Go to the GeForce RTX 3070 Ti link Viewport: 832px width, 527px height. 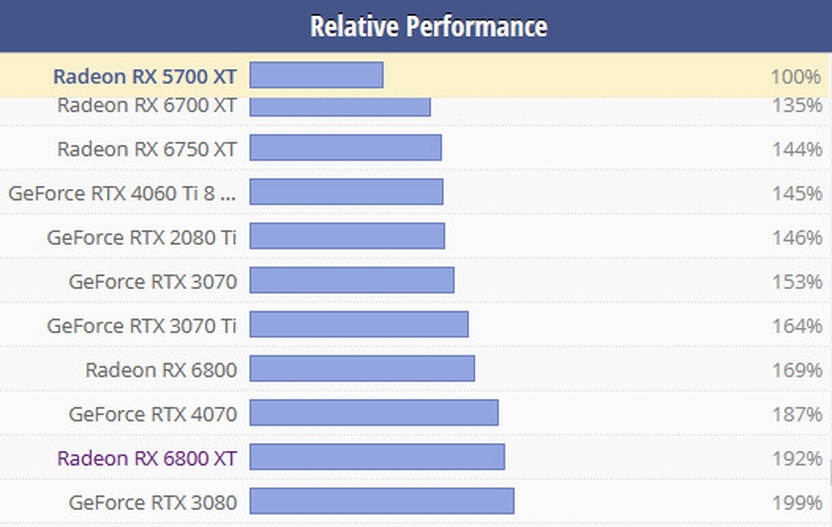(x=141, y=325)
